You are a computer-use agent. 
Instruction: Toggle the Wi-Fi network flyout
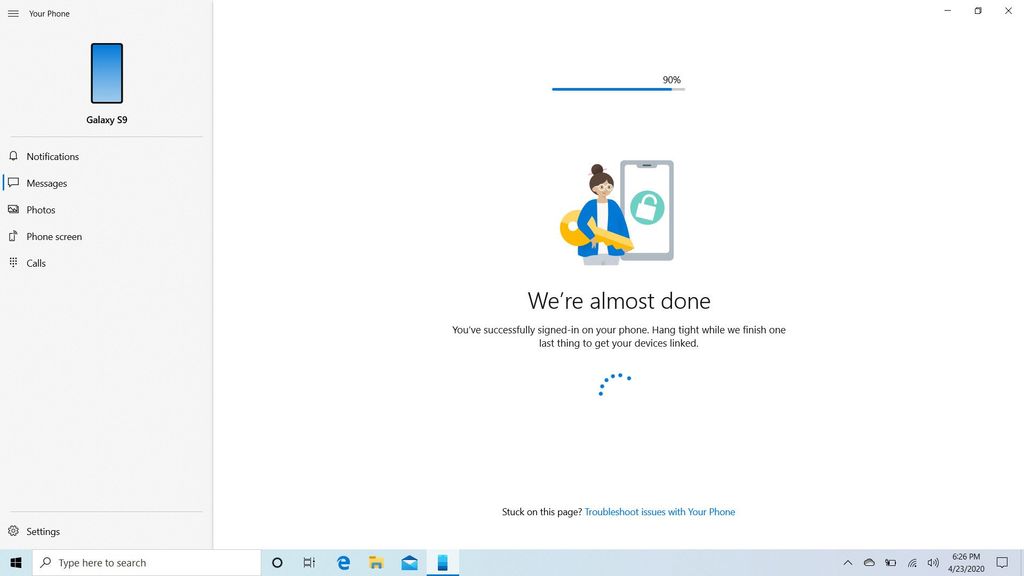(914, 562)
